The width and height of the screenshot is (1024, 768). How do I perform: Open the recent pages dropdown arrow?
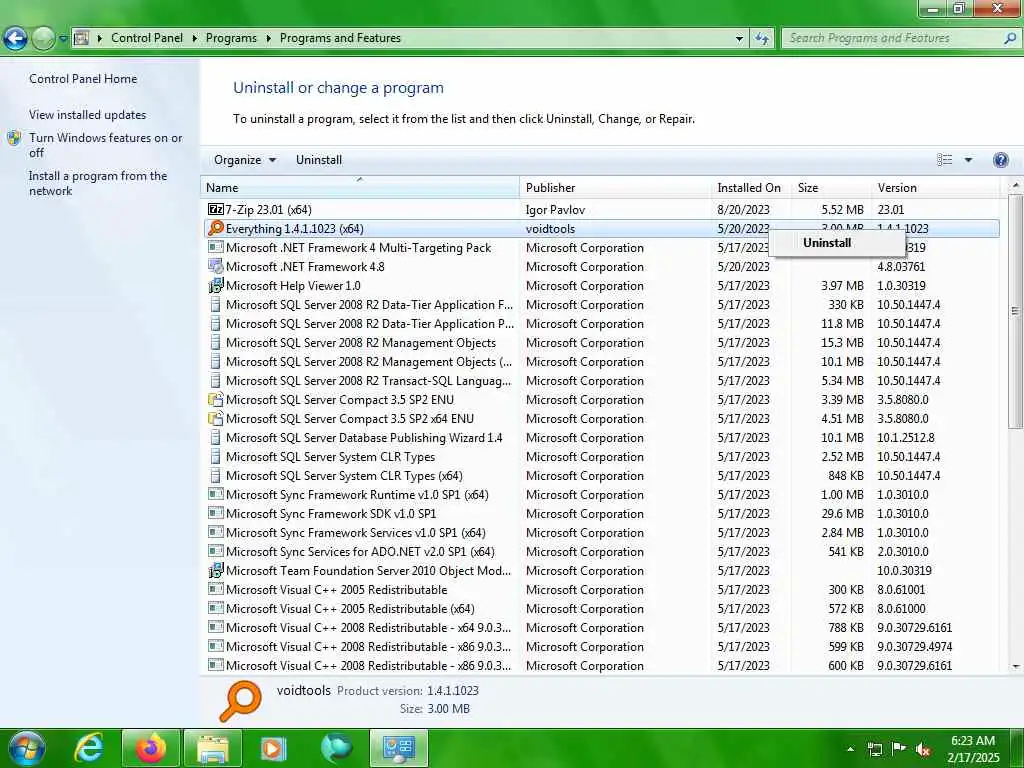click(x=63, y=39)
